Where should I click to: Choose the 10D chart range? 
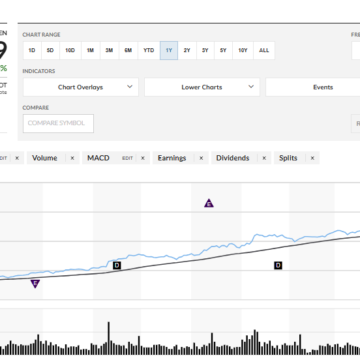pyautogui.click(x=70, y=50)
